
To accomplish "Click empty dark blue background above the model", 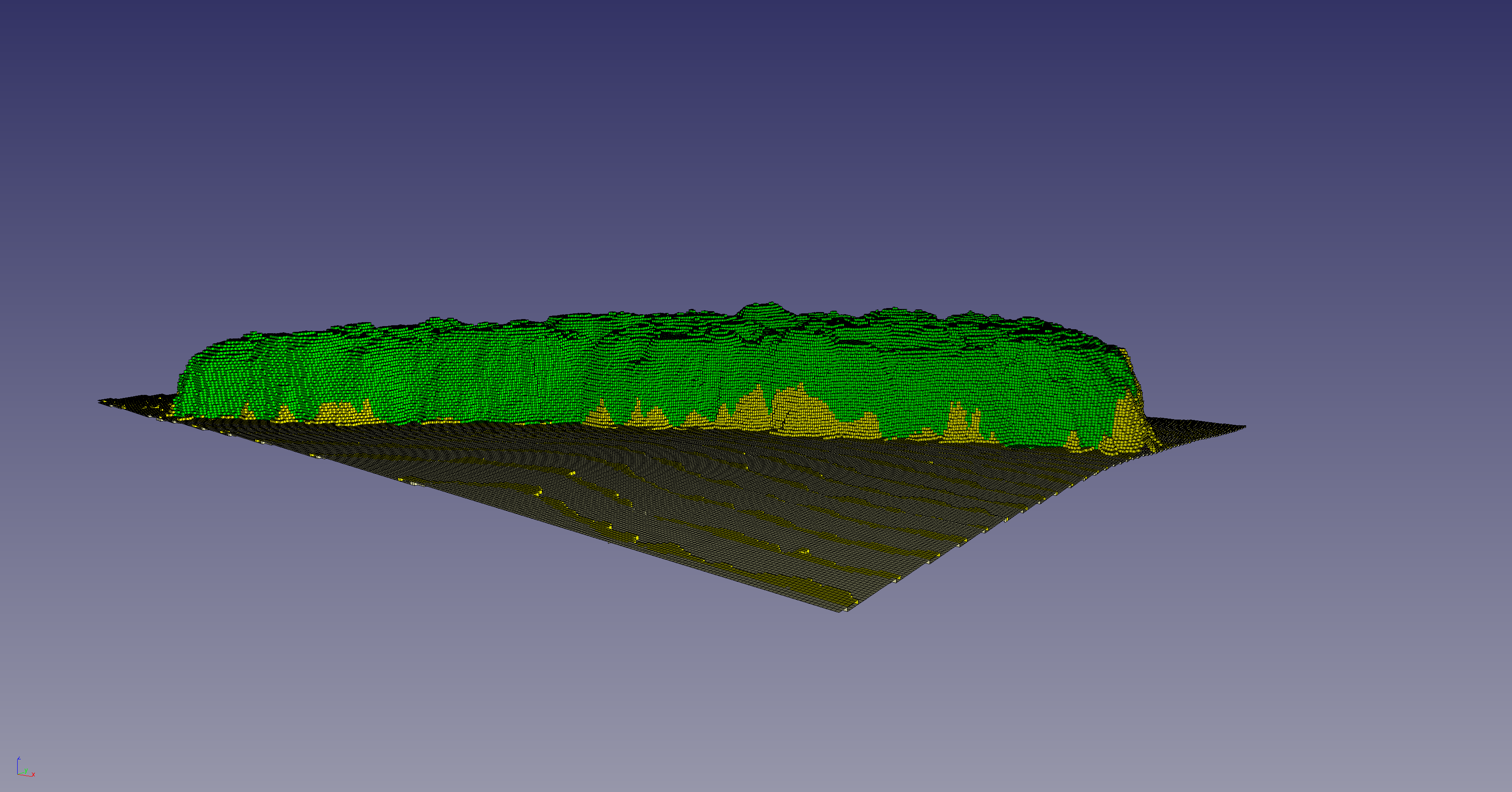I will [x=756, y=117].
